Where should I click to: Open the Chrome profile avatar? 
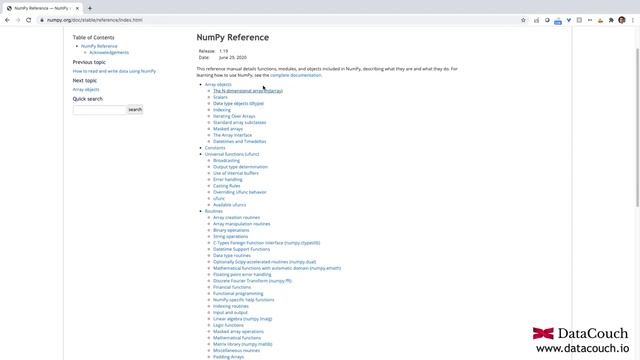[622, 20]
